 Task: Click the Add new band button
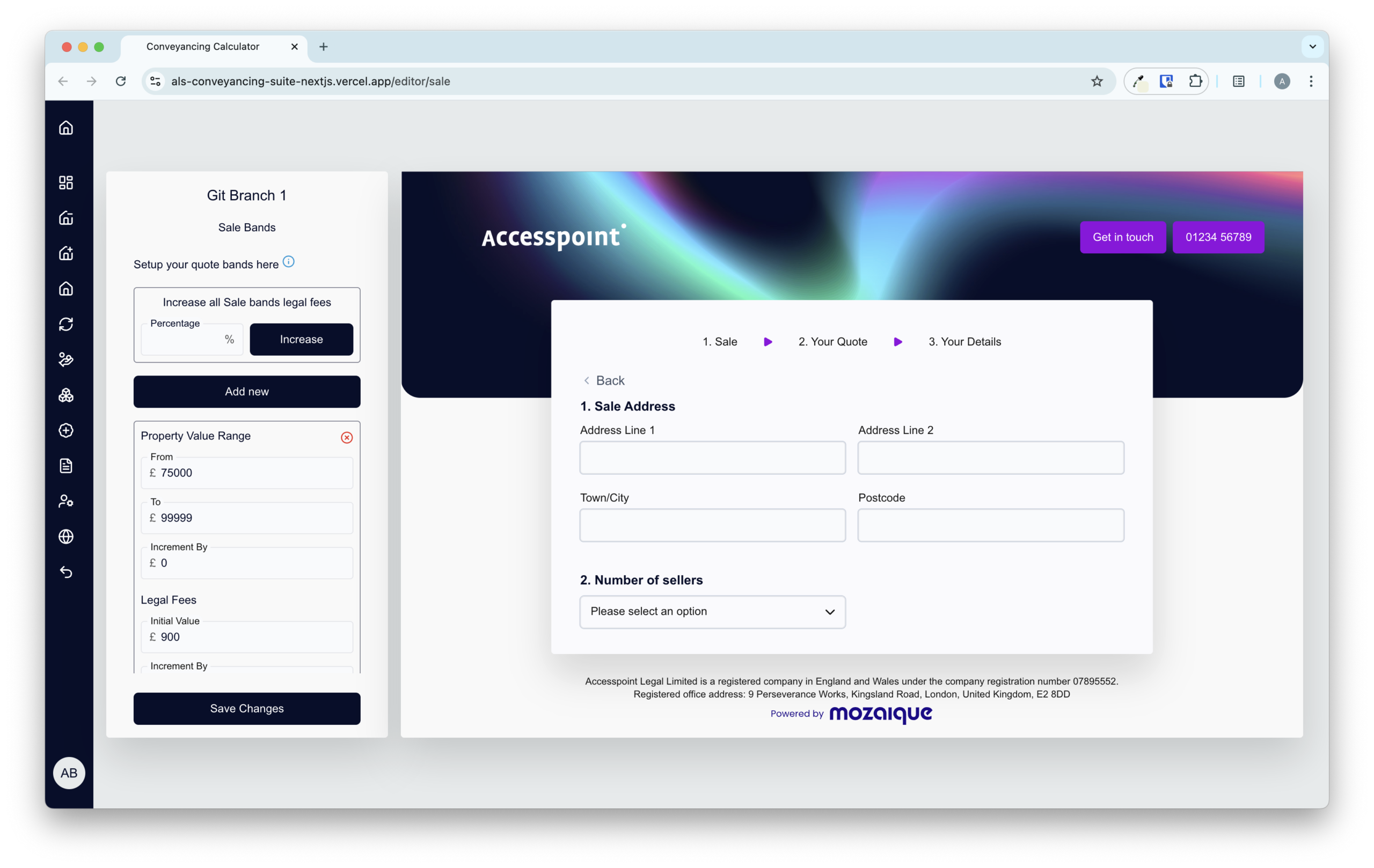coord(246,392)
